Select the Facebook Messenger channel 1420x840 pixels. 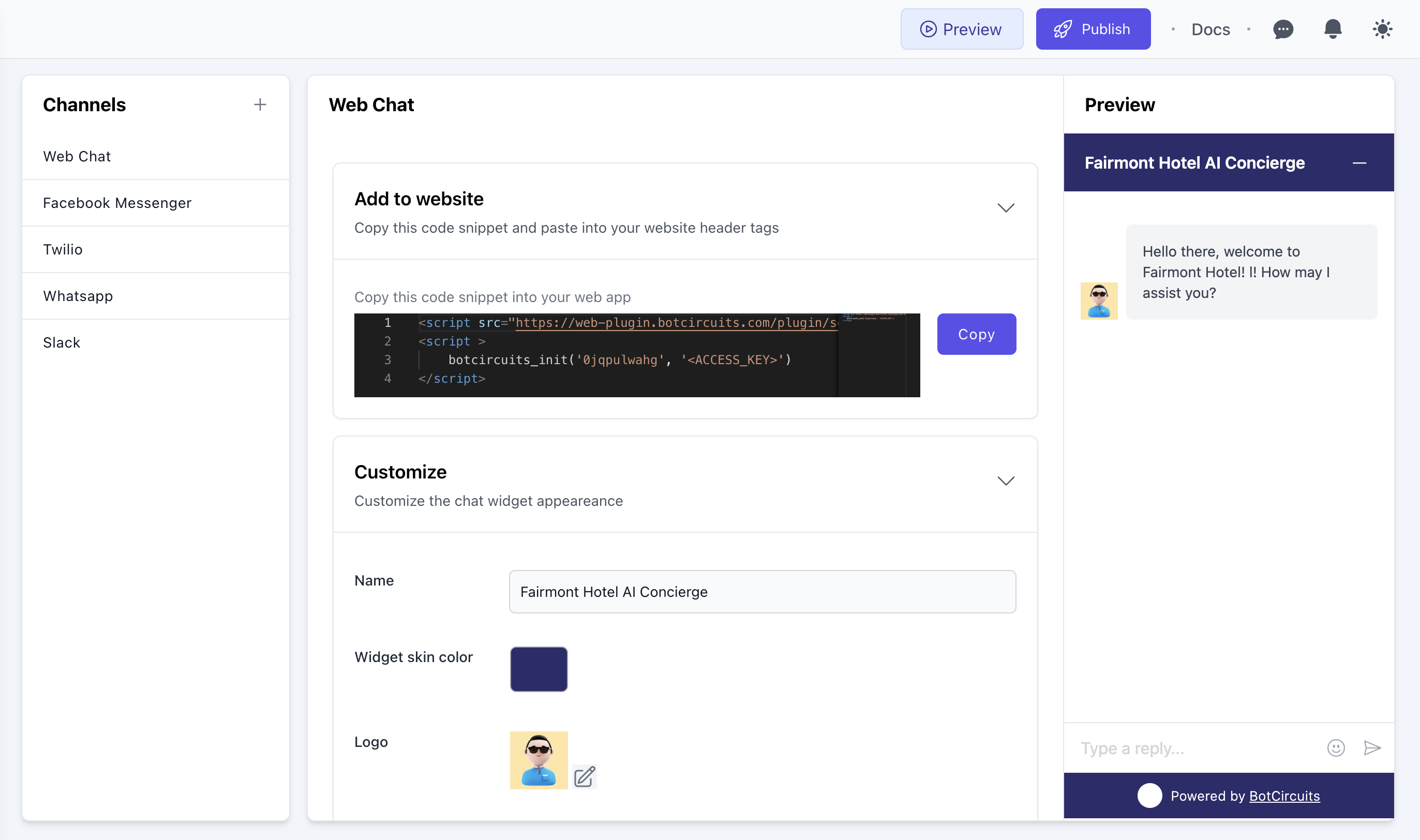click(116, 202)
